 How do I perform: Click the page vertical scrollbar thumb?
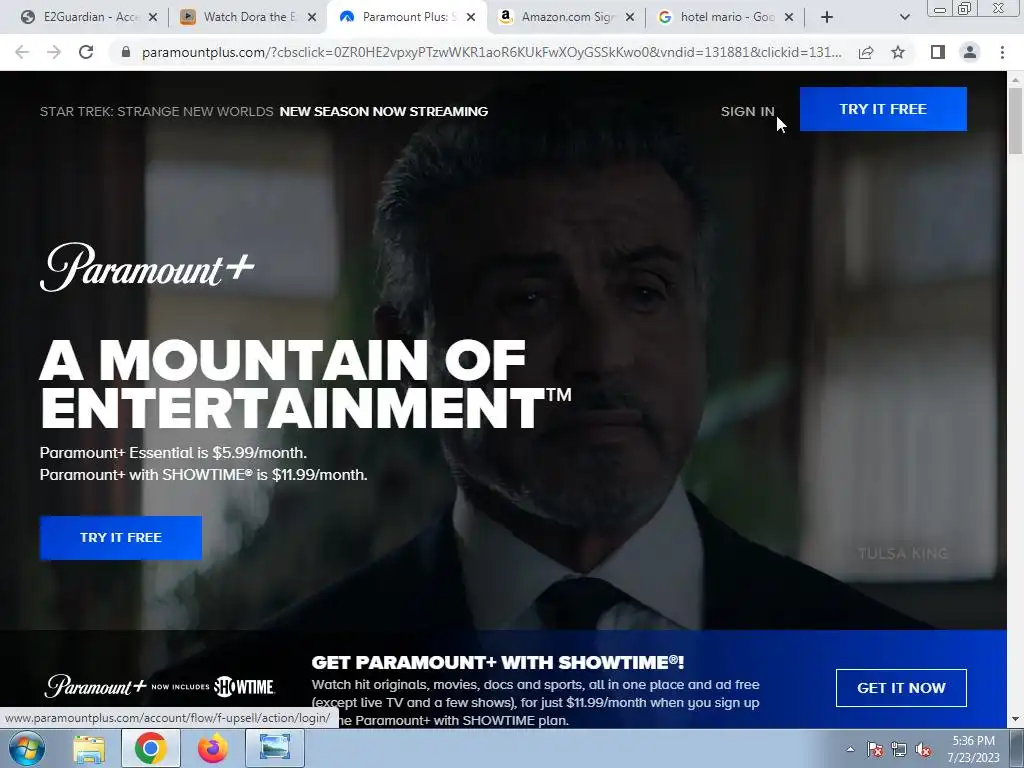pyautogui.click(x=1015, y=121)
